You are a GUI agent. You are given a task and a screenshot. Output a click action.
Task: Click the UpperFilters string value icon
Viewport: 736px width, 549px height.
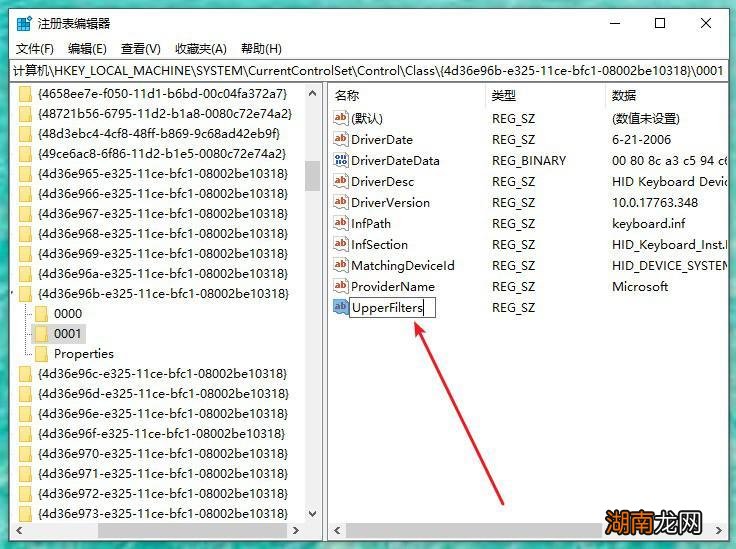(340, 307)
